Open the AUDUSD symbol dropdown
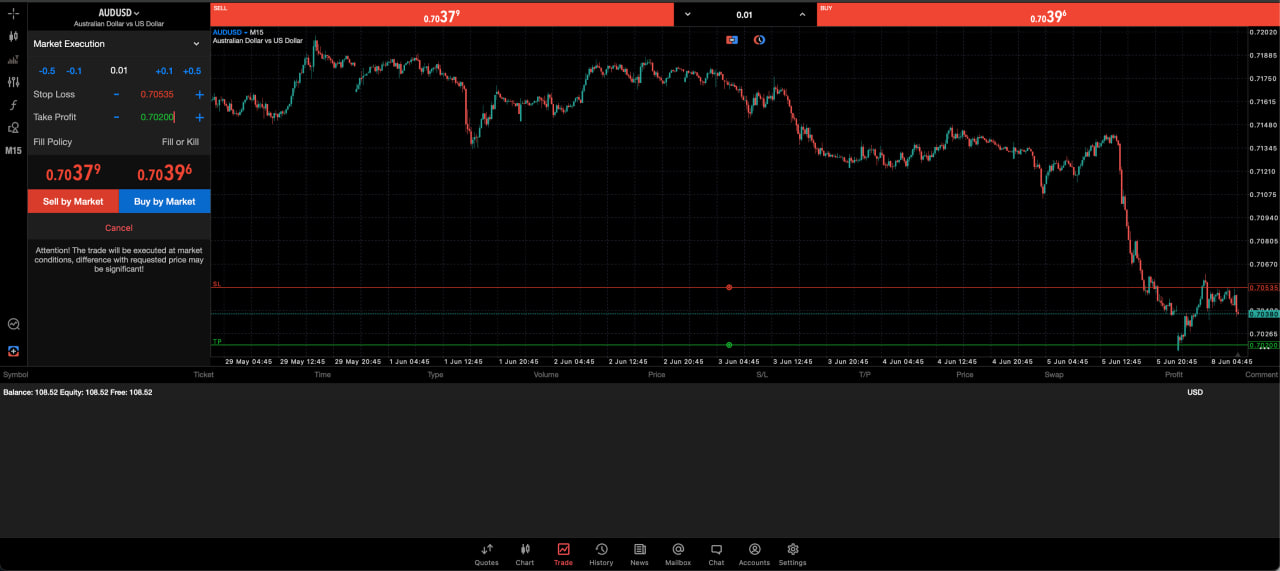Screen dimensions: 1280x571 click(x=119, y=13)
